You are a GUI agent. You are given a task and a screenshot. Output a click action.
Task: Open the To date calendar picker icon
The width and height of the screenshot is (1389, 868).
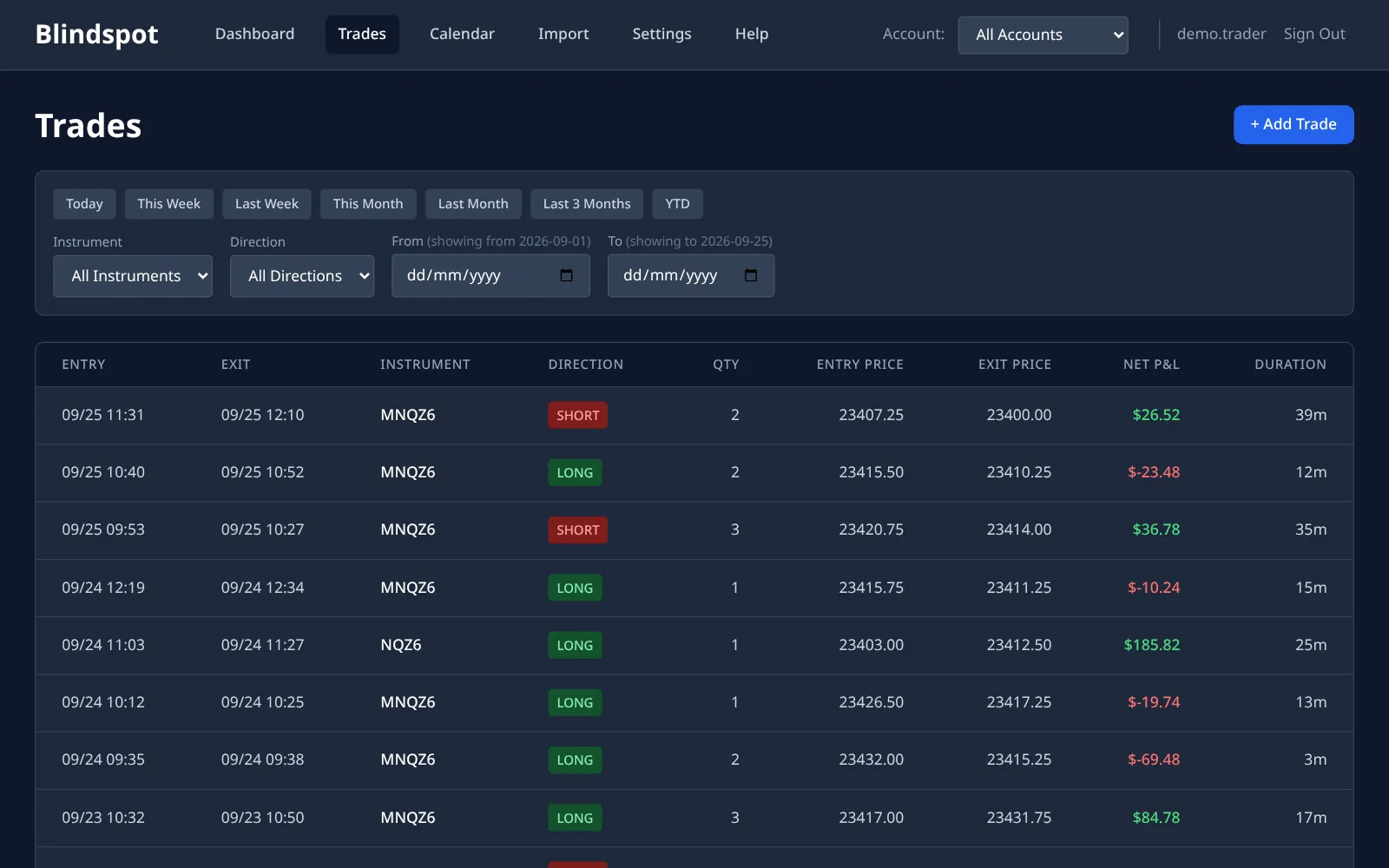click(751, 275)
